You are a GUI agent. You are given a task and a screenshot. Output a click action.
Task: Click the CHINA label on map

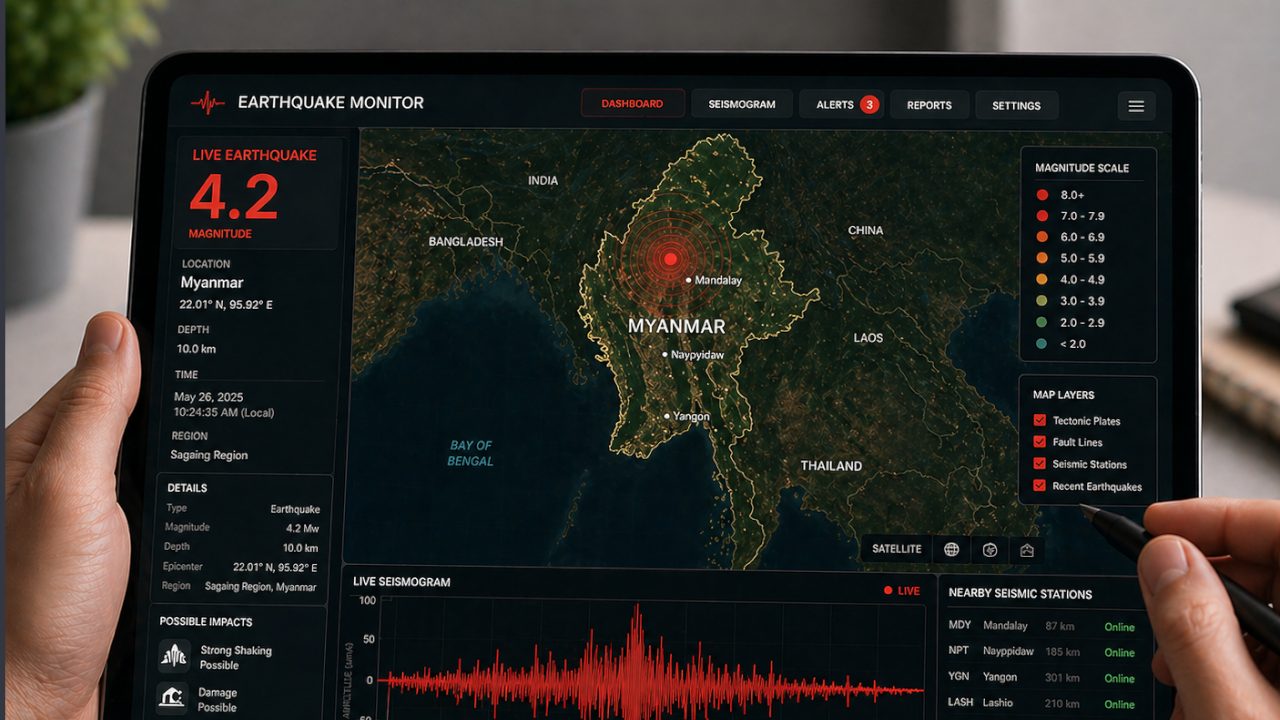866,231
